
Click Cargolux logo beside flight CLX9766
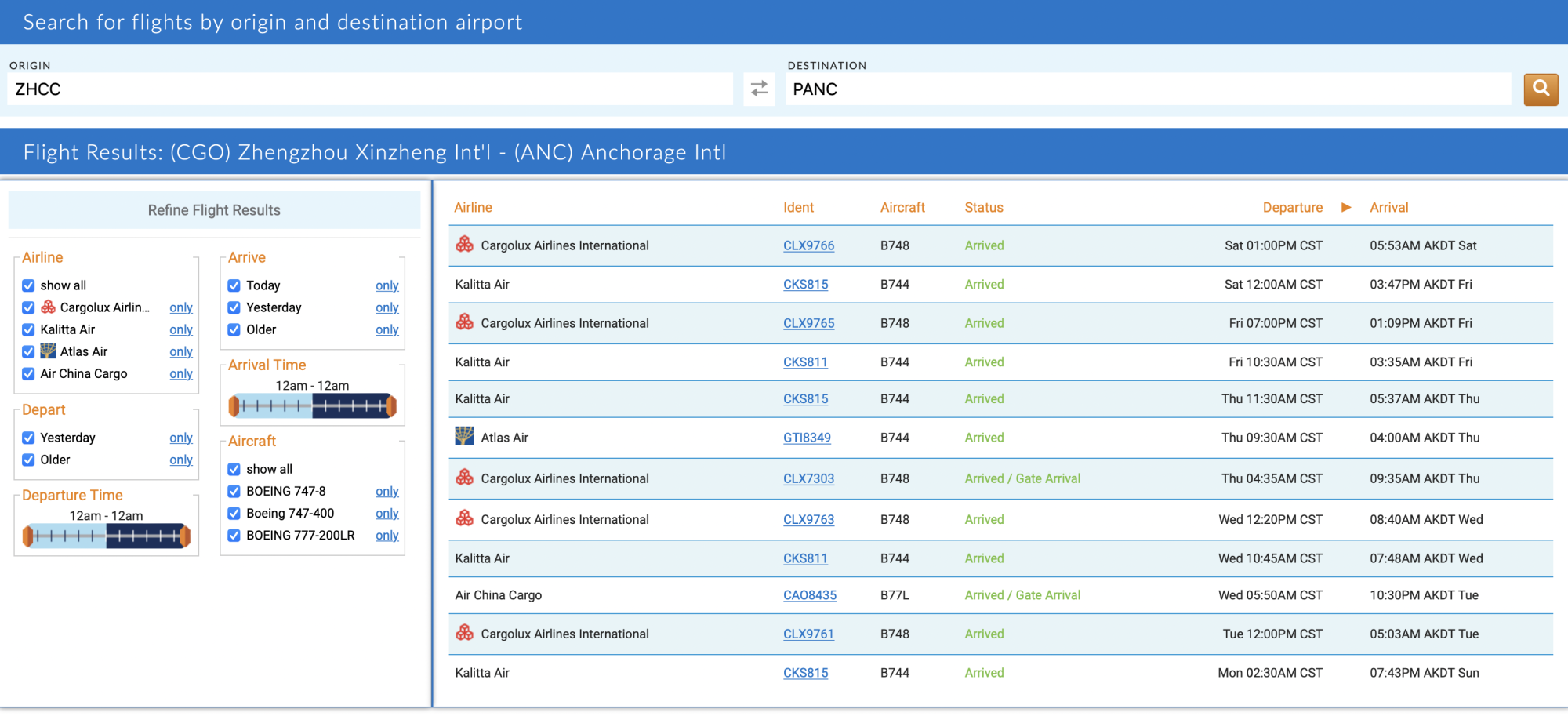pyautogui.click(x=464, y=245)
